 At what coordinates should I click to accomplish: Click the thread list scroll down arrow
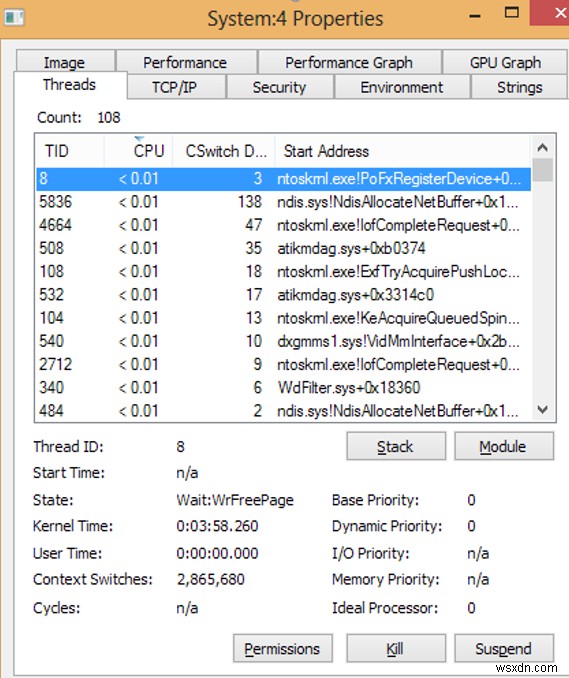(x=543, y=409)
